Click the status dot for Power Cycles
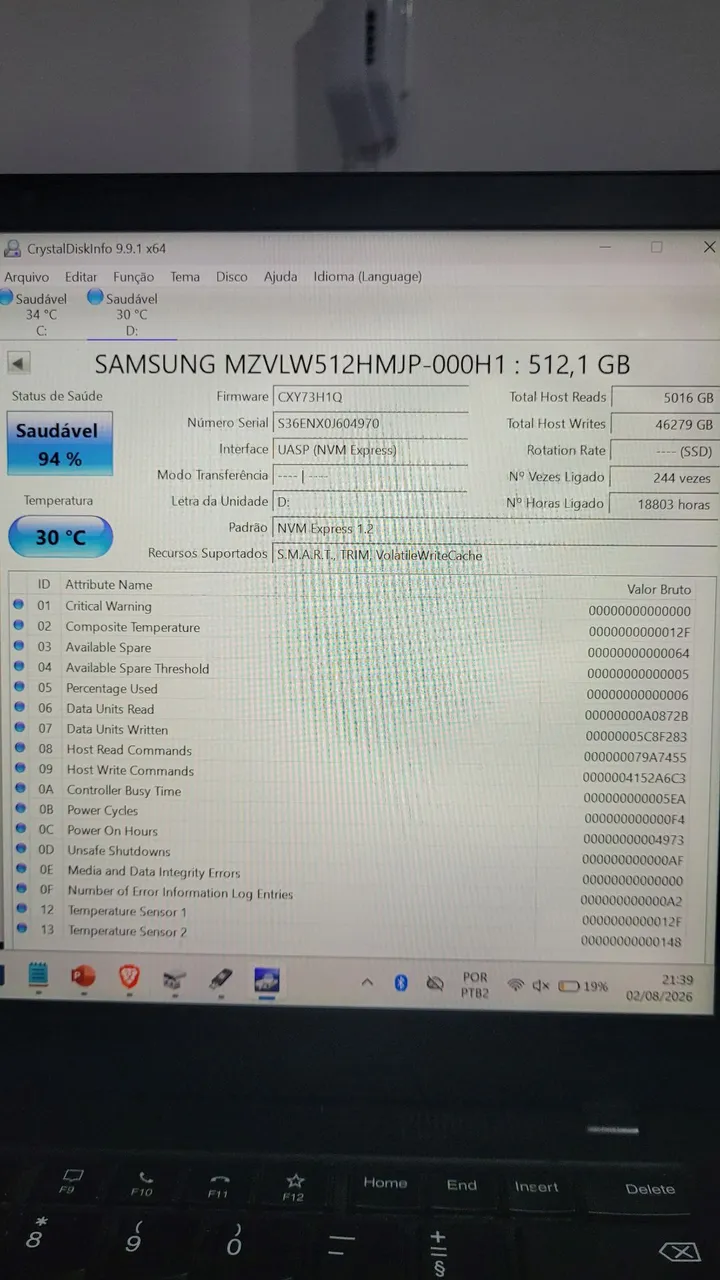The image size is (720, 1280). [19, 810]
